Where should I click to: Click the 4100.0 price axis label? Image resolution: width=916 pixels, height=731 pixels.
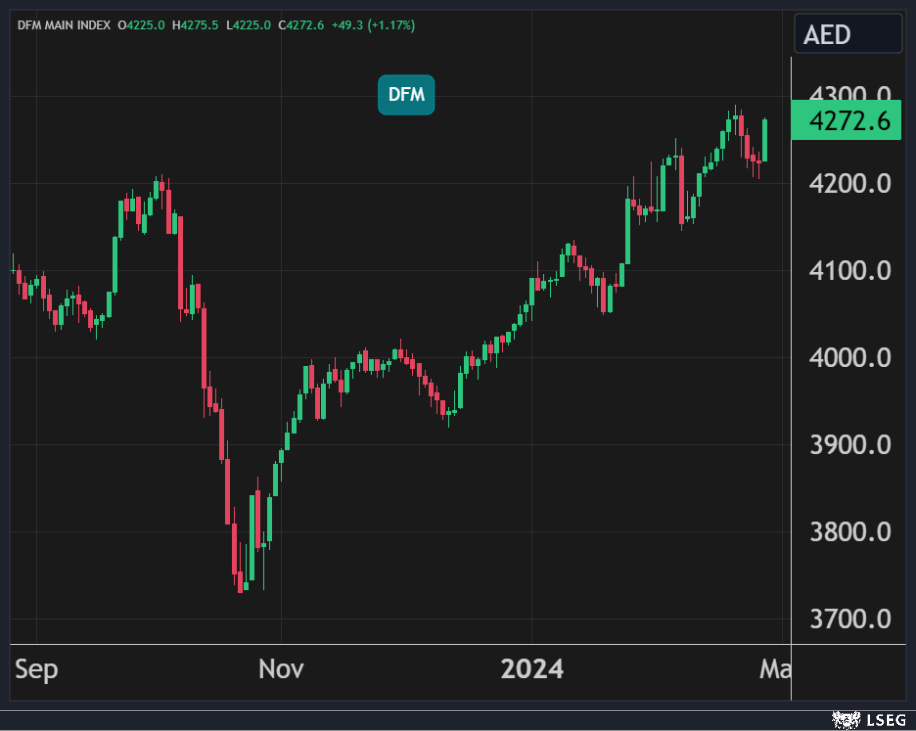pyautogui.click(x=851, y=271)
